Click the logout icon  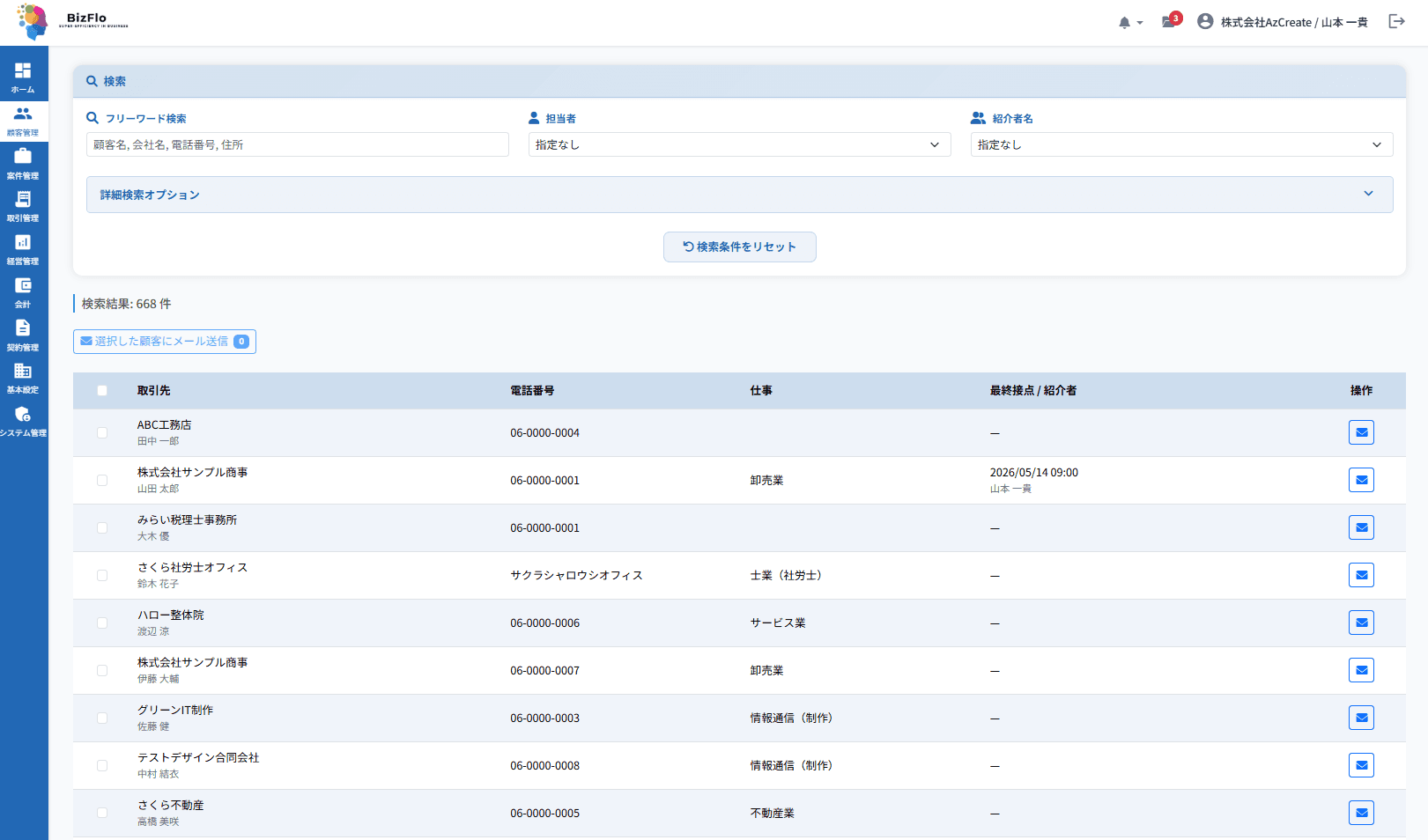point(1396,22)
